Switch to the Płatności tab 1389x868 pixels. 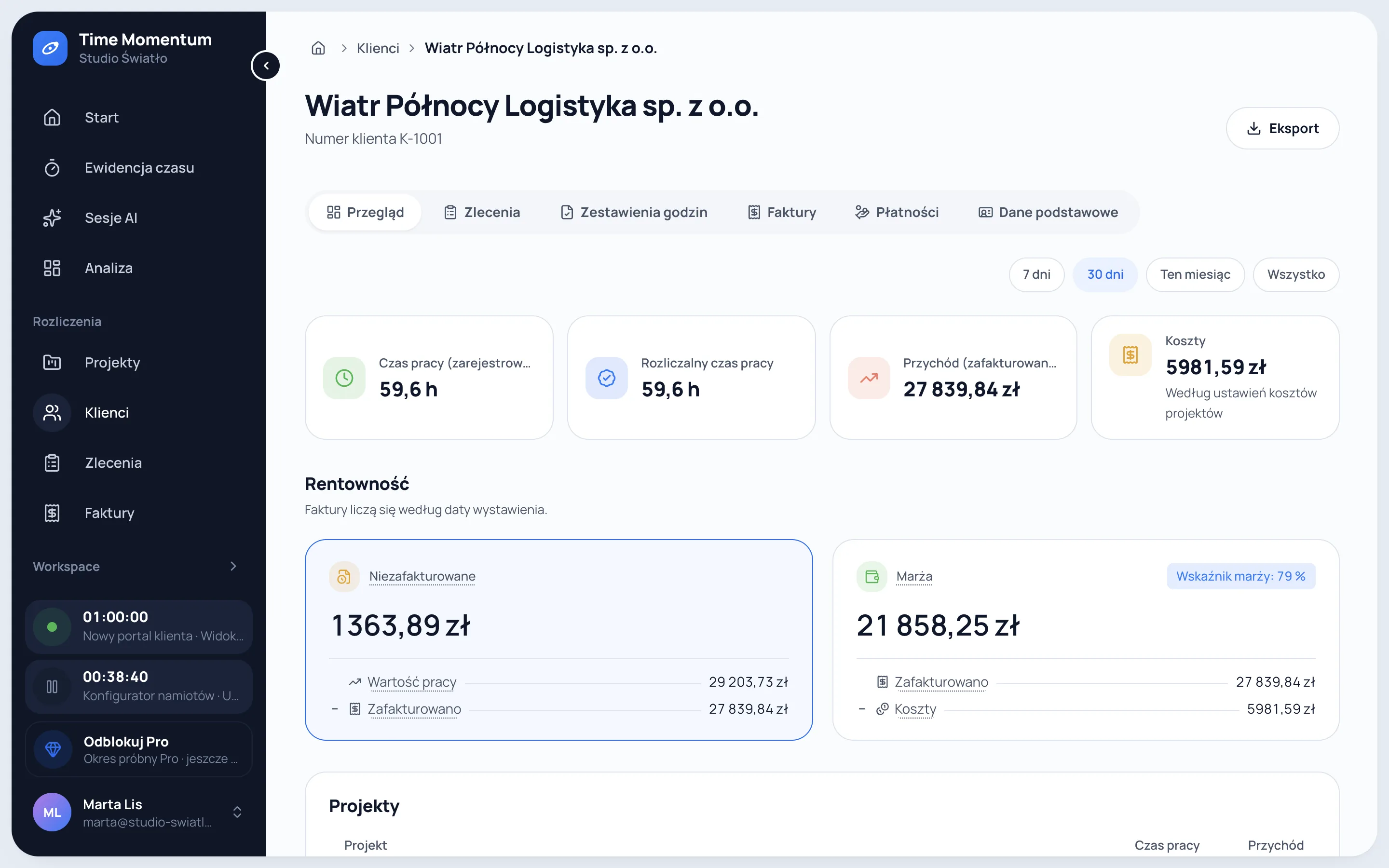coord(897,212)
